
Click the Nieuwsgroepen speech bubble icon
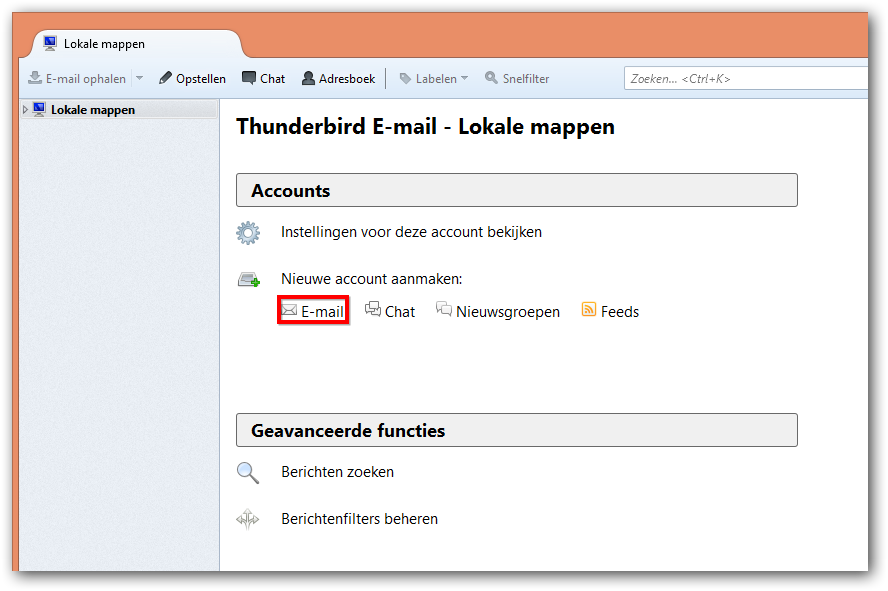[x=443, y=309]
